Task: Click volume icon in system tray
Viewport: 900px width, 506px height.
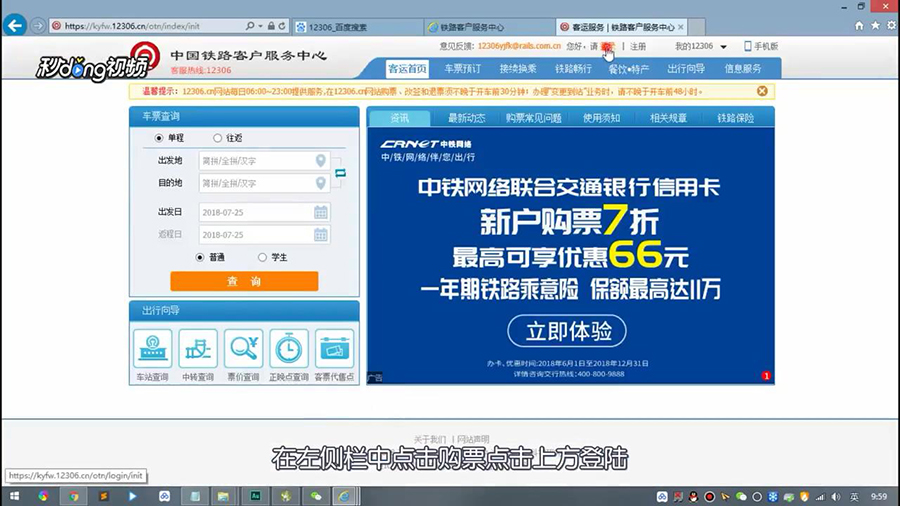Action: [836, 497]
